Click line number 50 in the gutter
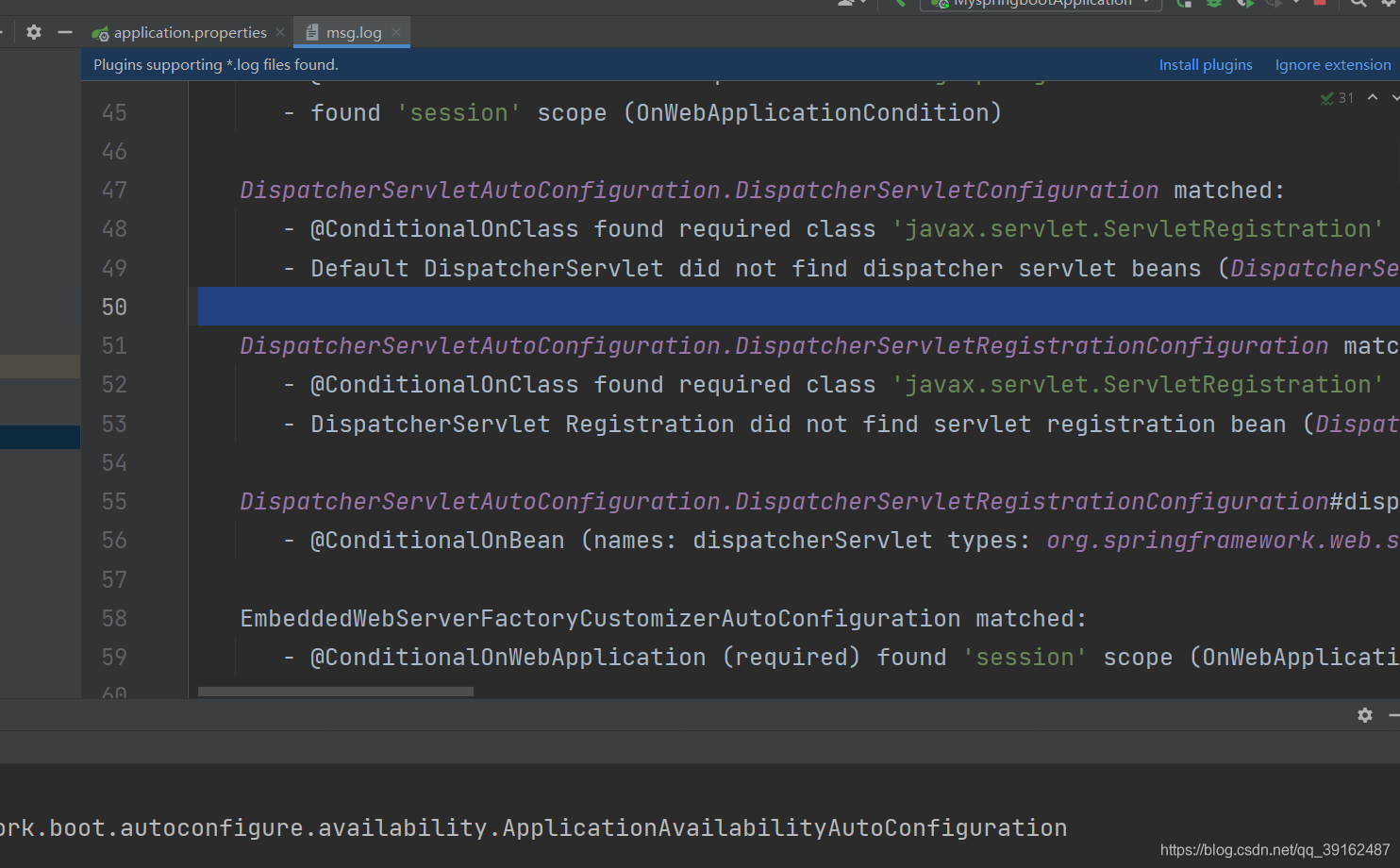Viewport: 1400px width, 868px height. 114,308
